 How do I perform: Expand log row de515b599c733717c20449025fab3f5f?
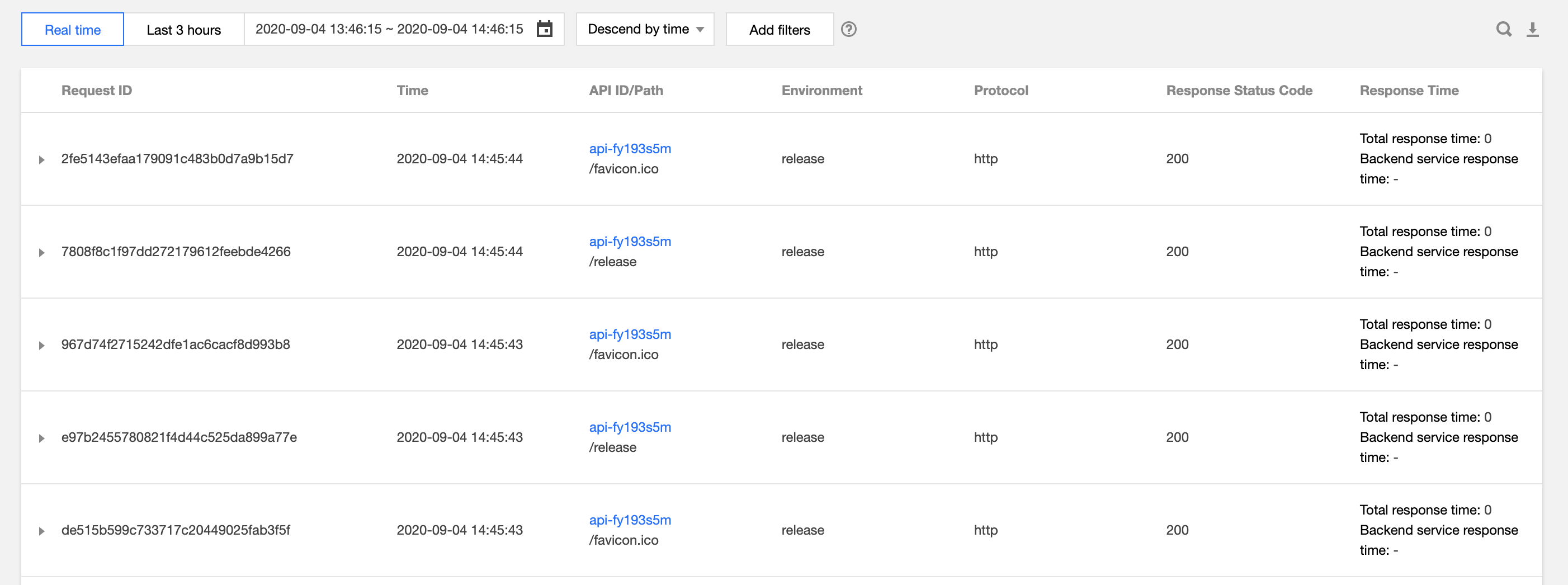41,531
